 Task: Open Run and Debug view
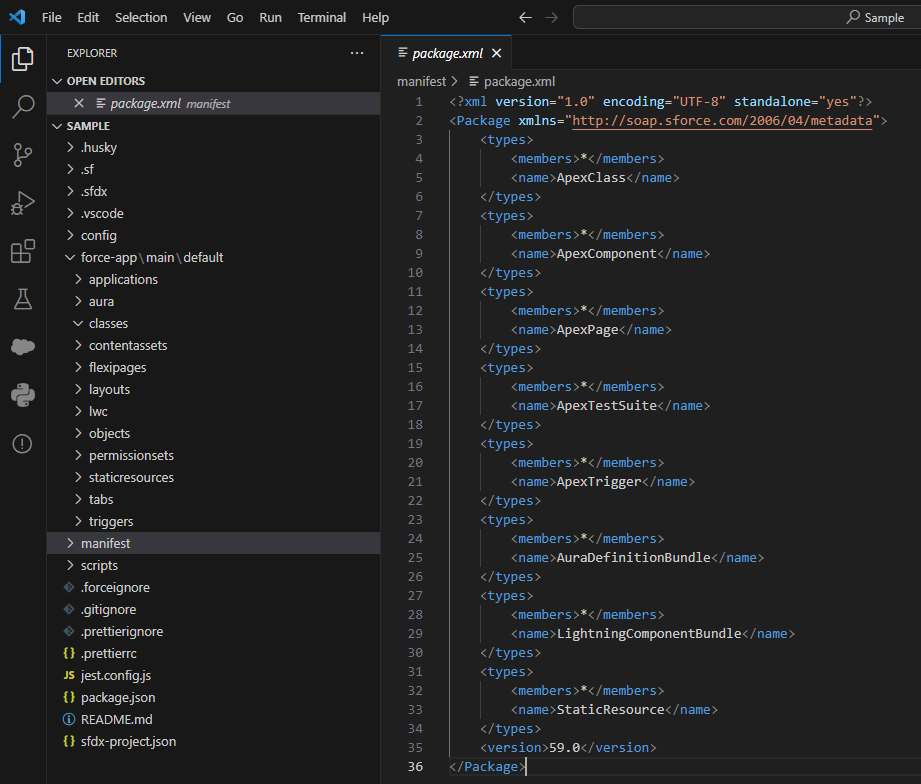click(x=22, y=203)
